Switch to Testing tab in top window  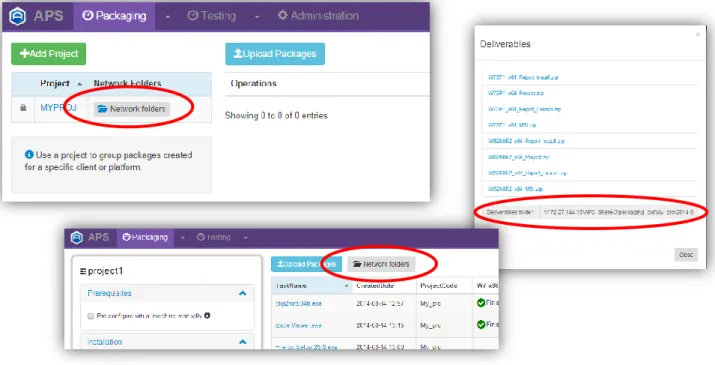pyautogui.click(x=212, y=16)
